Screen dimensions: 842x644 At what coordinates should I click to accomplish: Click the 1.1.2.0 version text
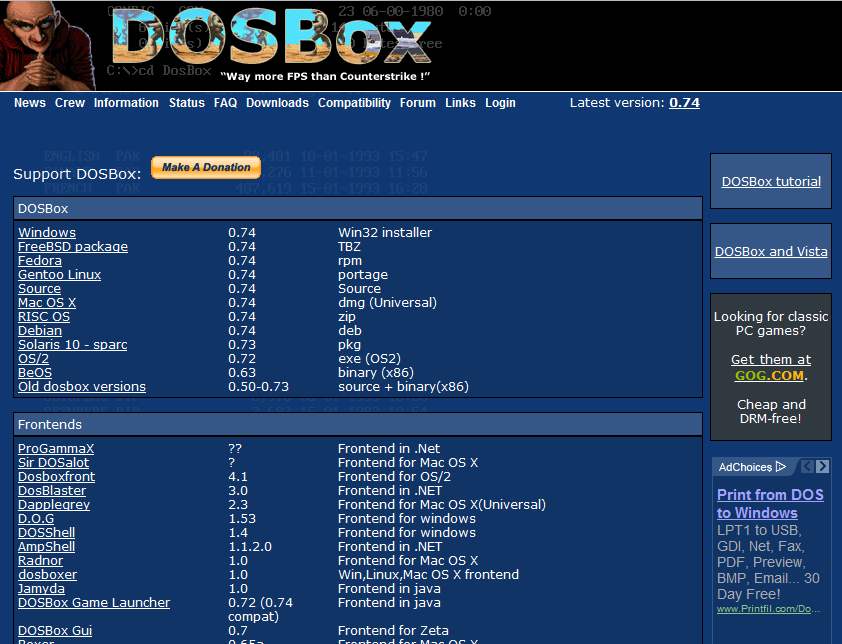(x=250, y=546)
